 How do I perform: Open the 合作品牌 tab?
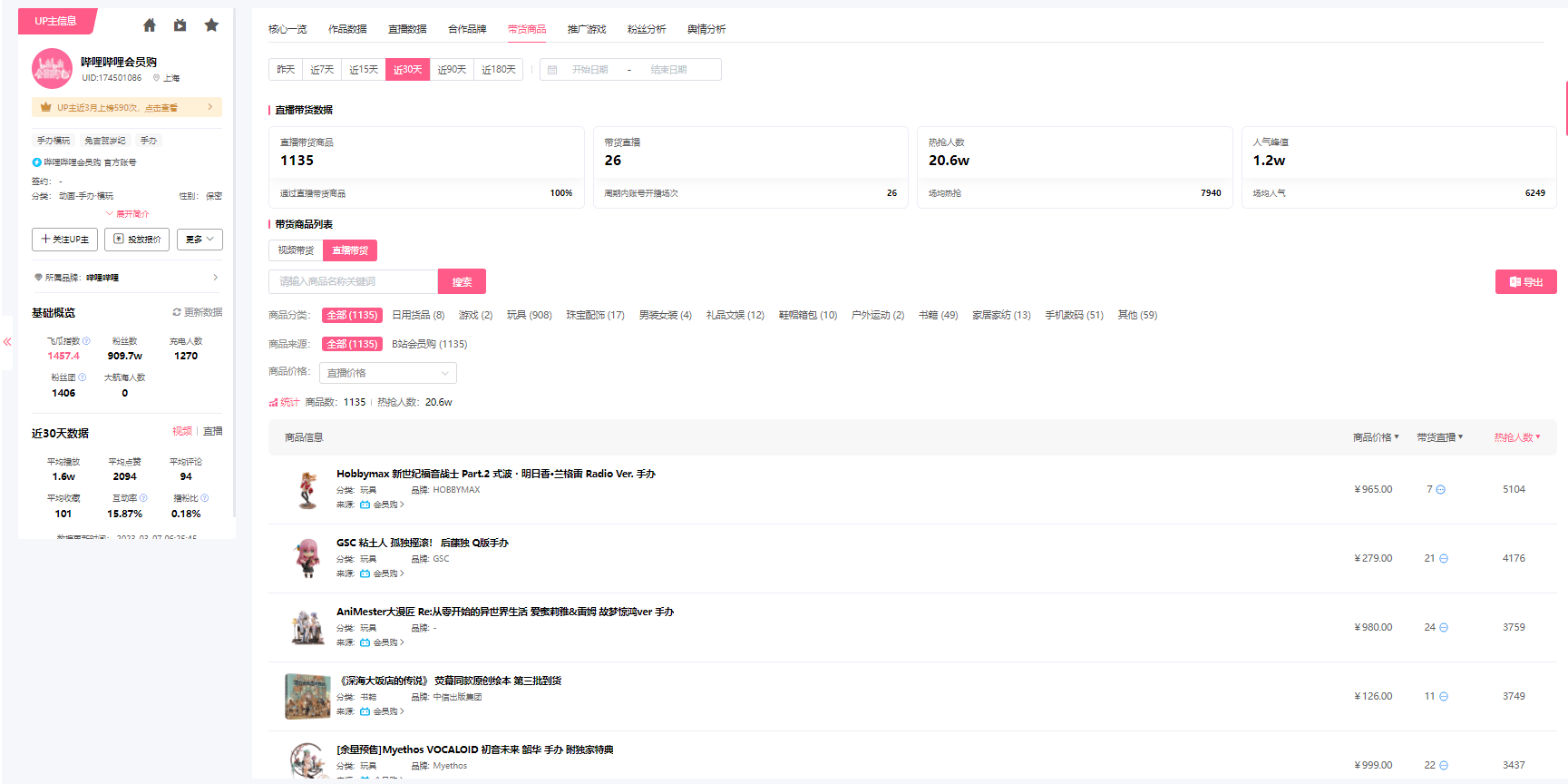click(467, 29)
